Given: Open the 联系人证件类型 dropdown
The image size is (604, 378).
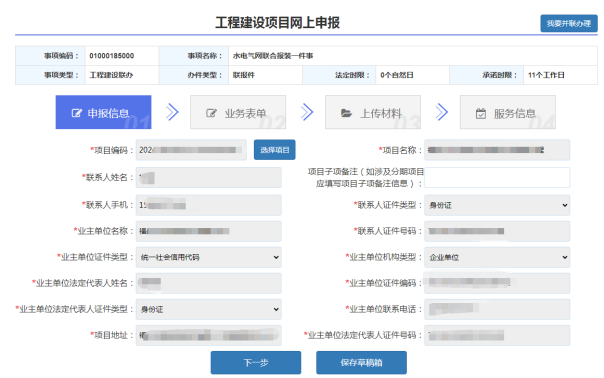Looking at the screenshot, I should coord(497,205).
